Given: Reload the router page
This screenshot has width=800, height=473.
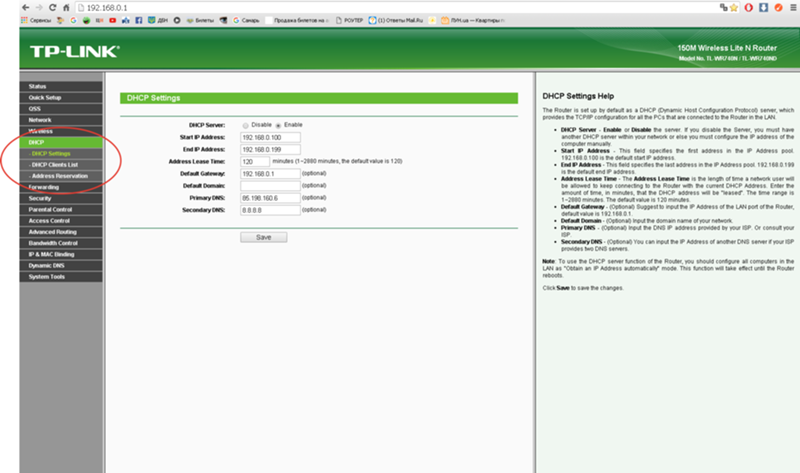Looking at the screenshot, I should pyautogui.click(x=53, y=8).
